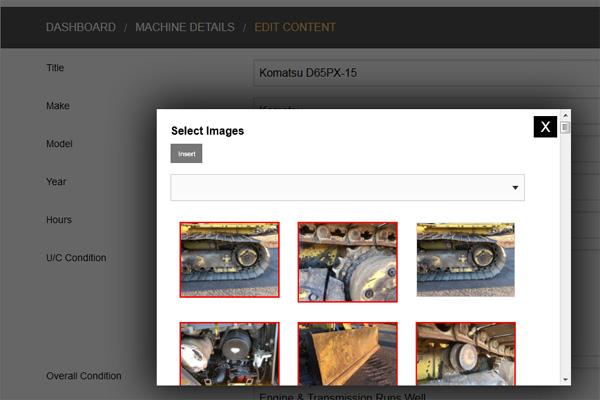Image resolution: width=600 pixels, height=400 pixels.
Task: Click the Insert button
Action: click(x=186, y=153)
